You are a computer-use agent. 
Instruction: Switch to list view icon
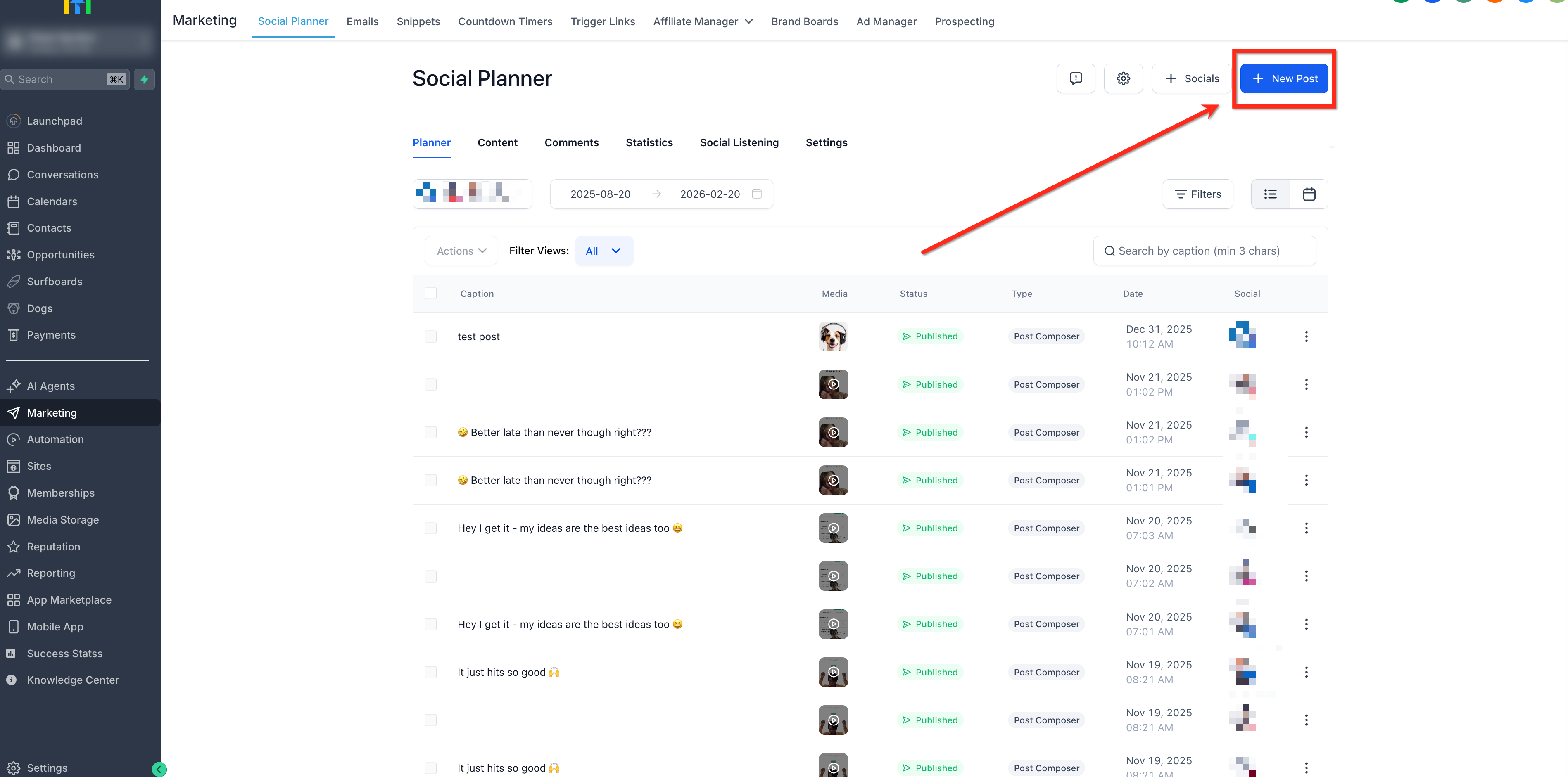[x=1270, y=194]
